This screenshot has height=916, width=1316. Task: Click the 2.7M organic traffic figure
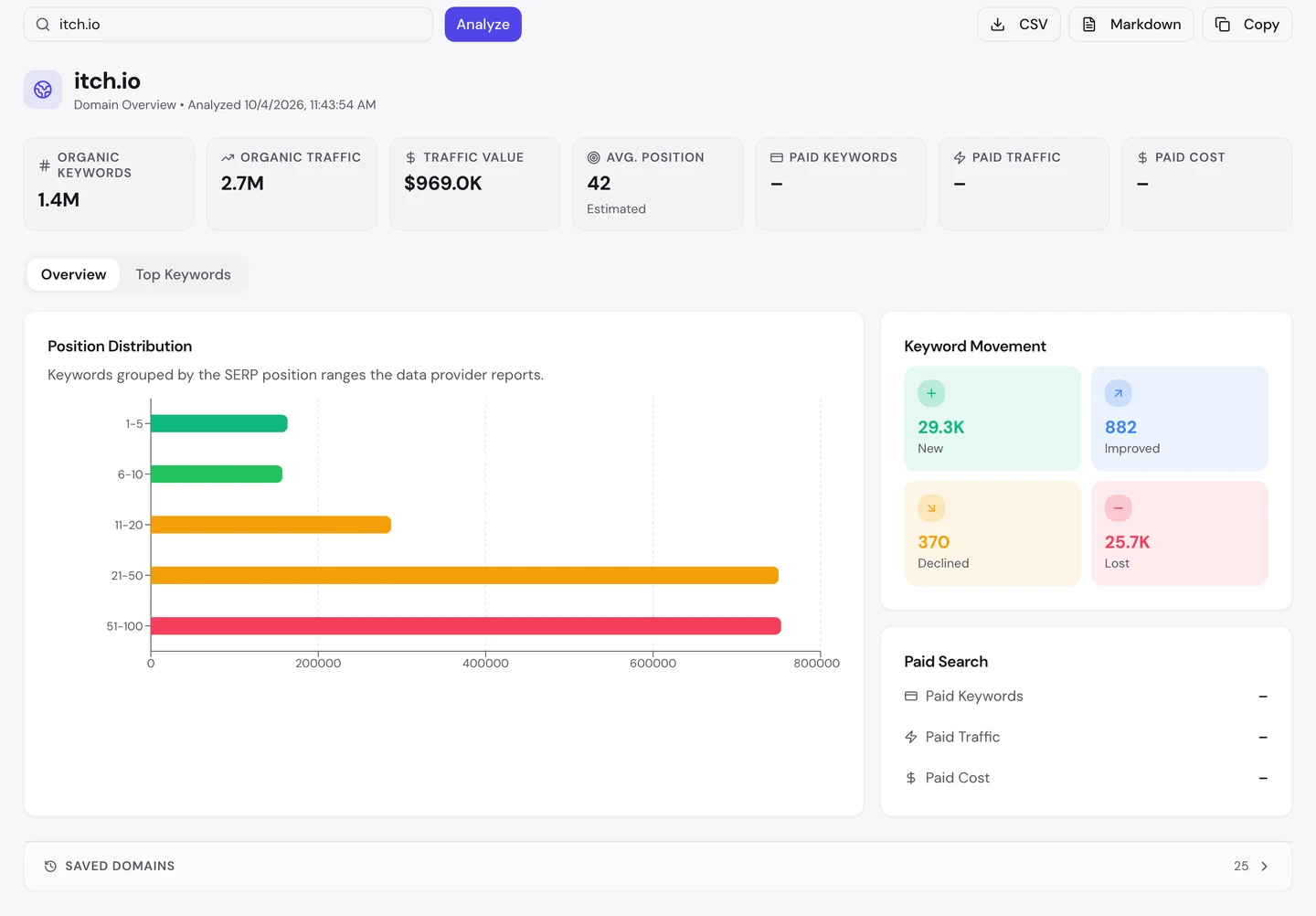(x=242, y=183)
